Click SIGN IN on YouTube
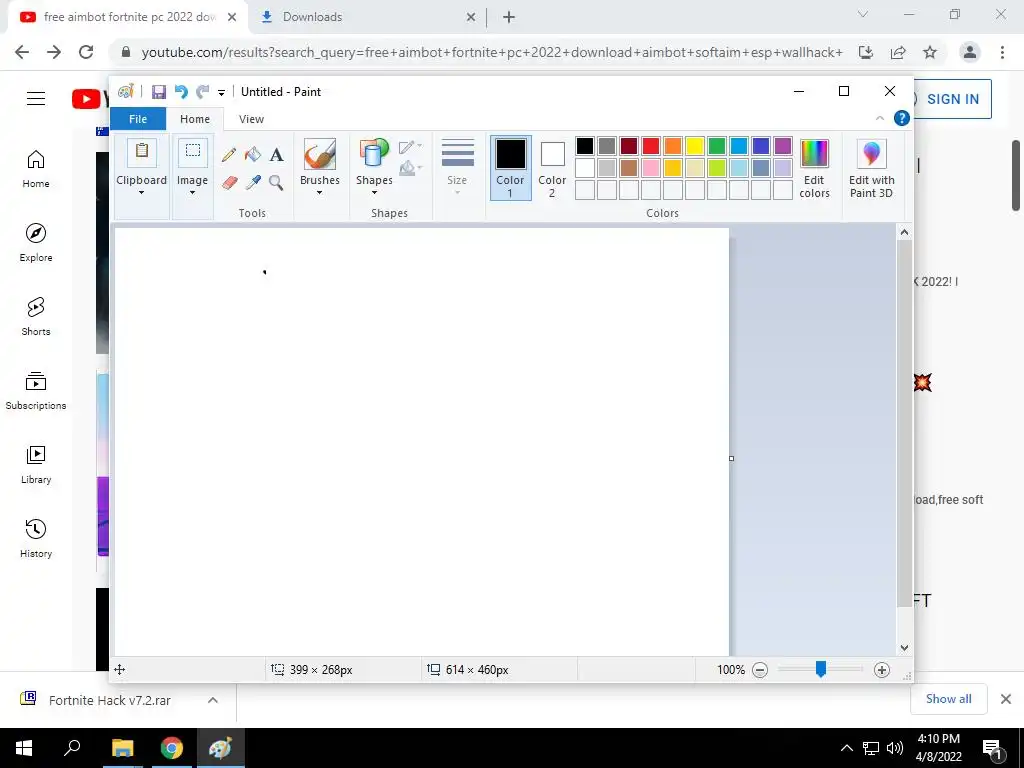Viewport: 1024px width, 768px height. pos(952,99)
